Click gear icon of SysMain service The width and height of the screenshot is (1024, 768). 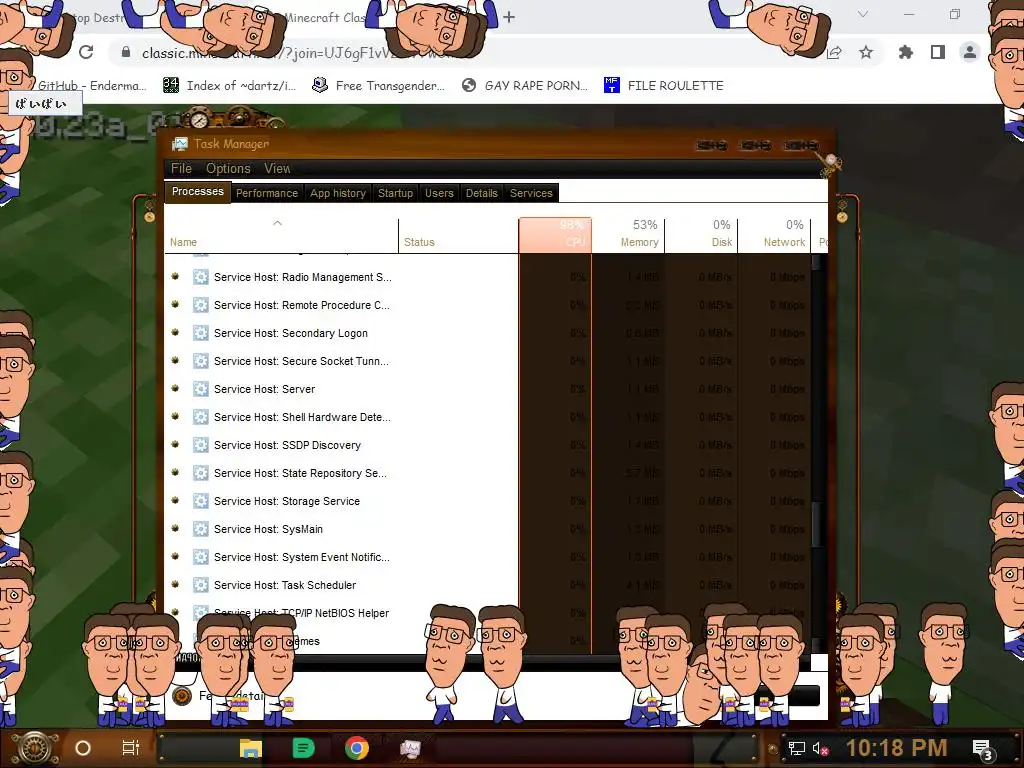coord(201,529)
